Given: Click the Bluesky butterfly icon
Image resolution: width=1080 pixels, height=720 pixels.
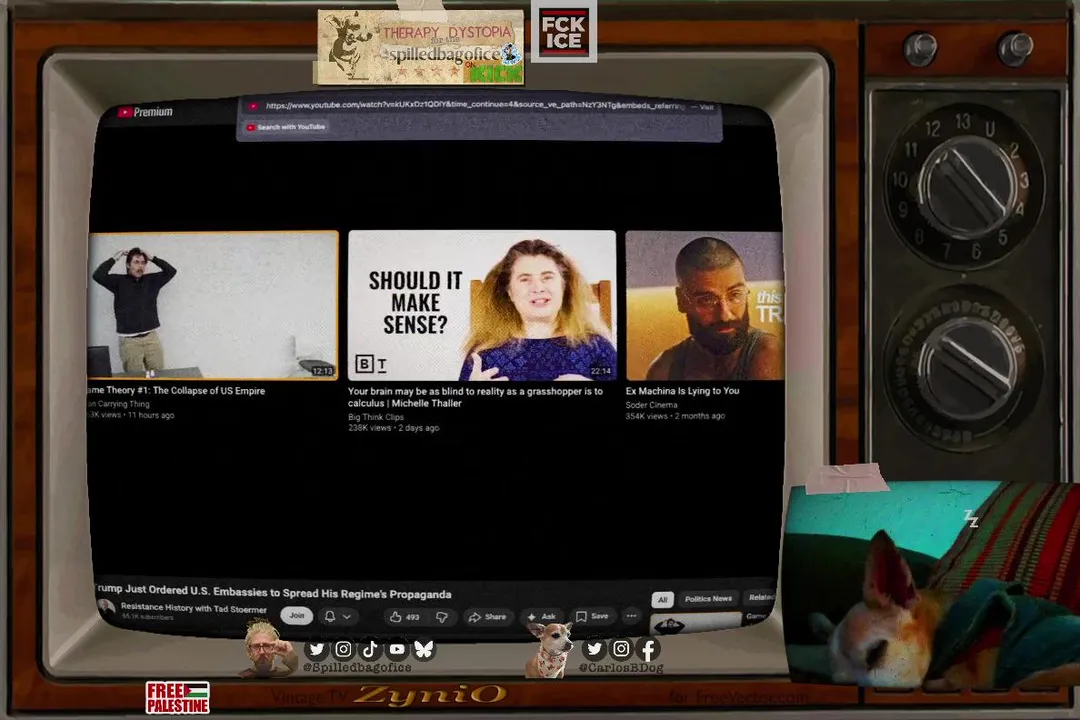Looking at the screenshot, I should tap(424, 649).
